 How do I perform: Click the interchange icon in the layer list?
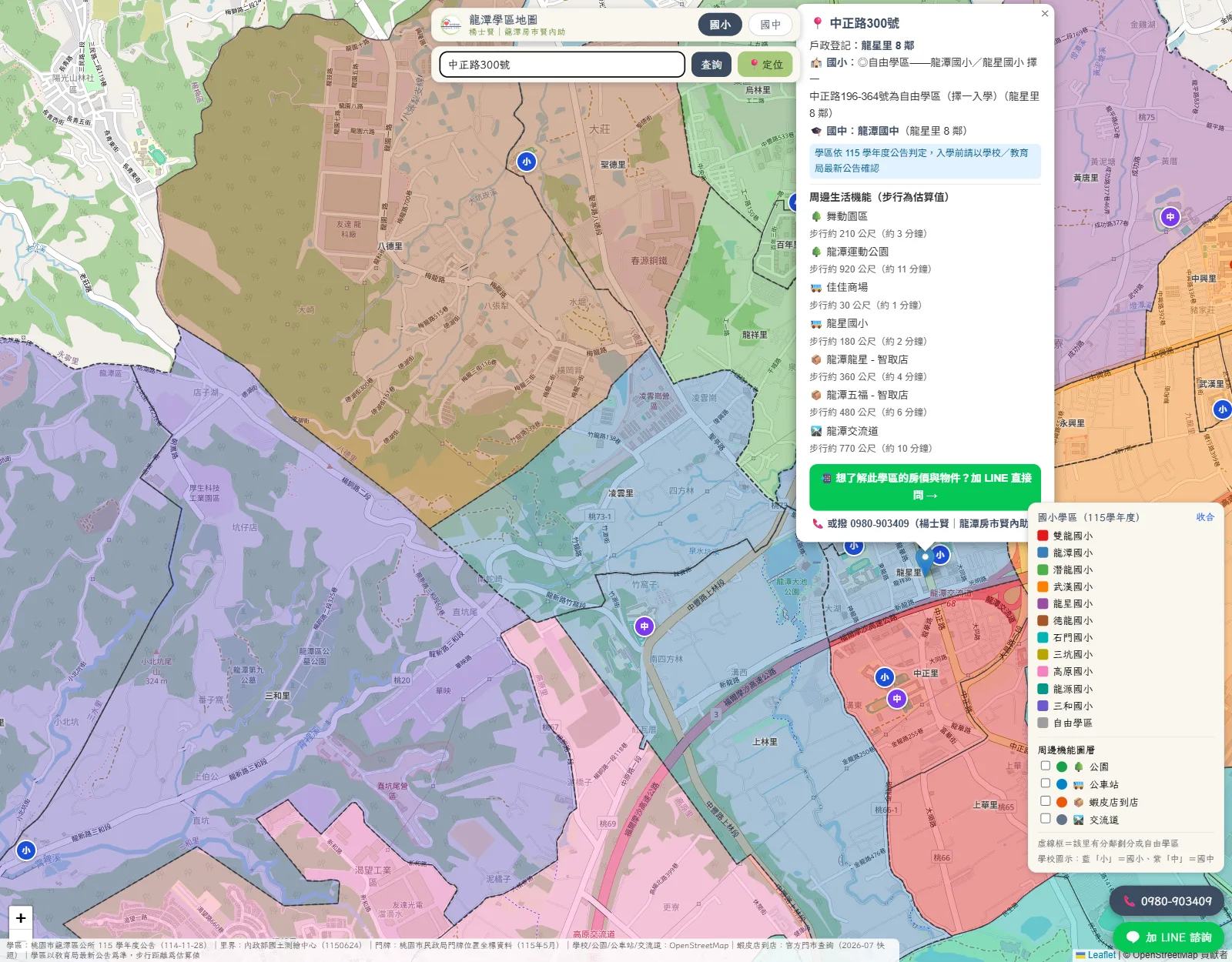pyautogui.click(x=1079, y=820)
